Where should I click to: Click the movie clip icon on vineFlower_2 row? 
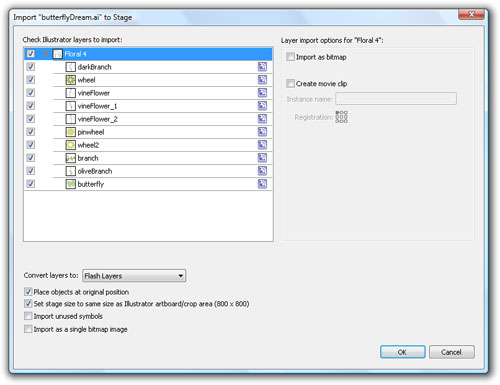262,119
